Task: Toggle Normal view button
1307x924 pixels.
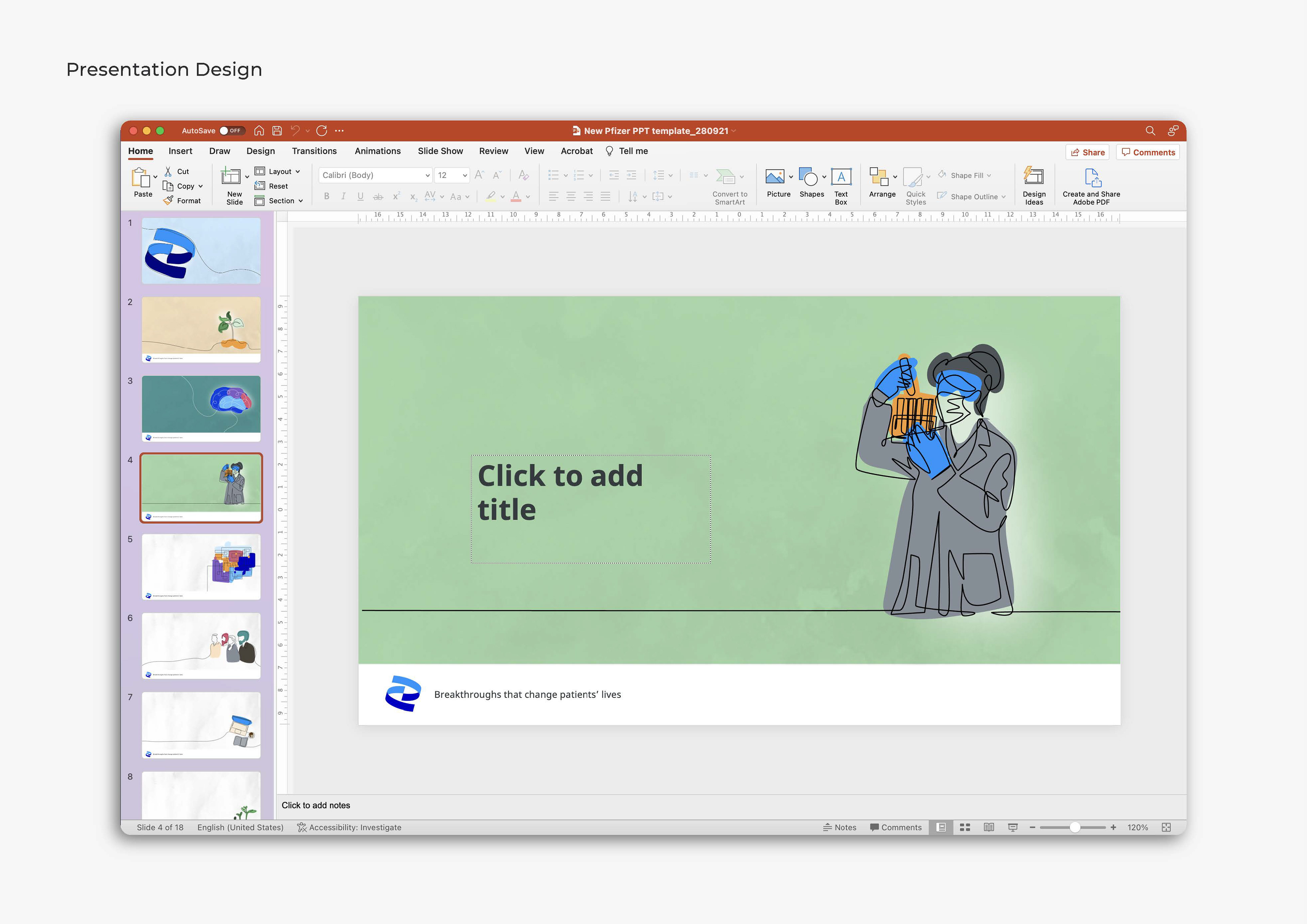Action: 941,827
